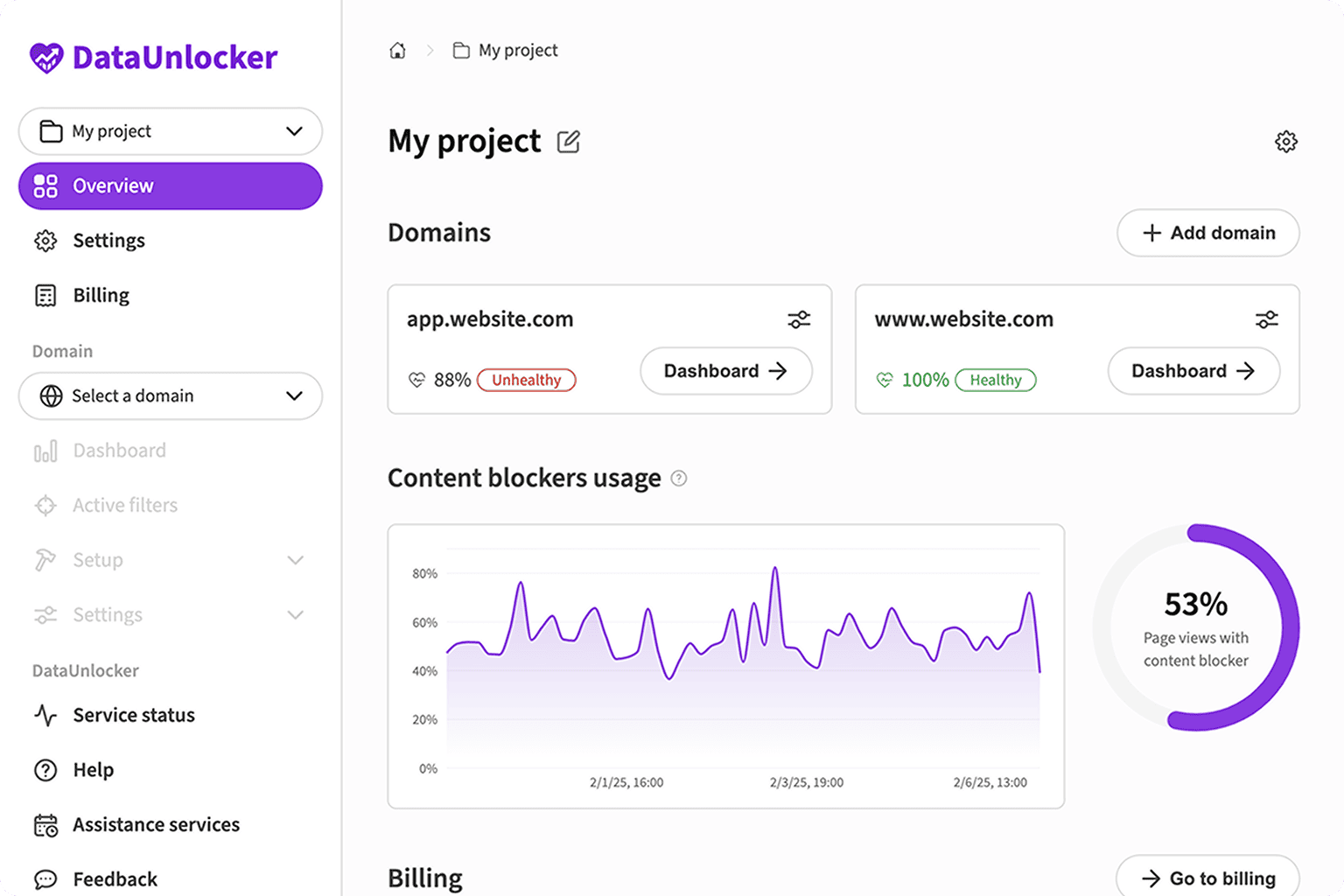Screen dimensions: 1344x896
Task: Click the Feedback chat icon
Action: pyautogui.click(x=45, y=878)
